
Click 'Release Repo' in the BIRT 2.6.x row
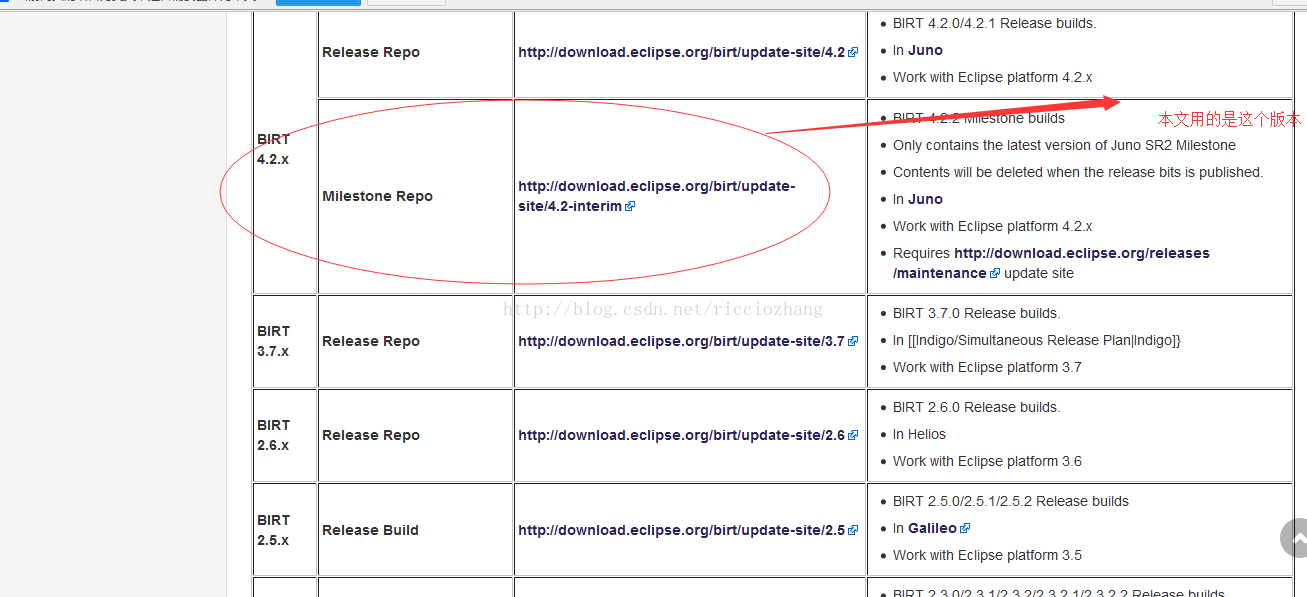[x=371, y=435]
